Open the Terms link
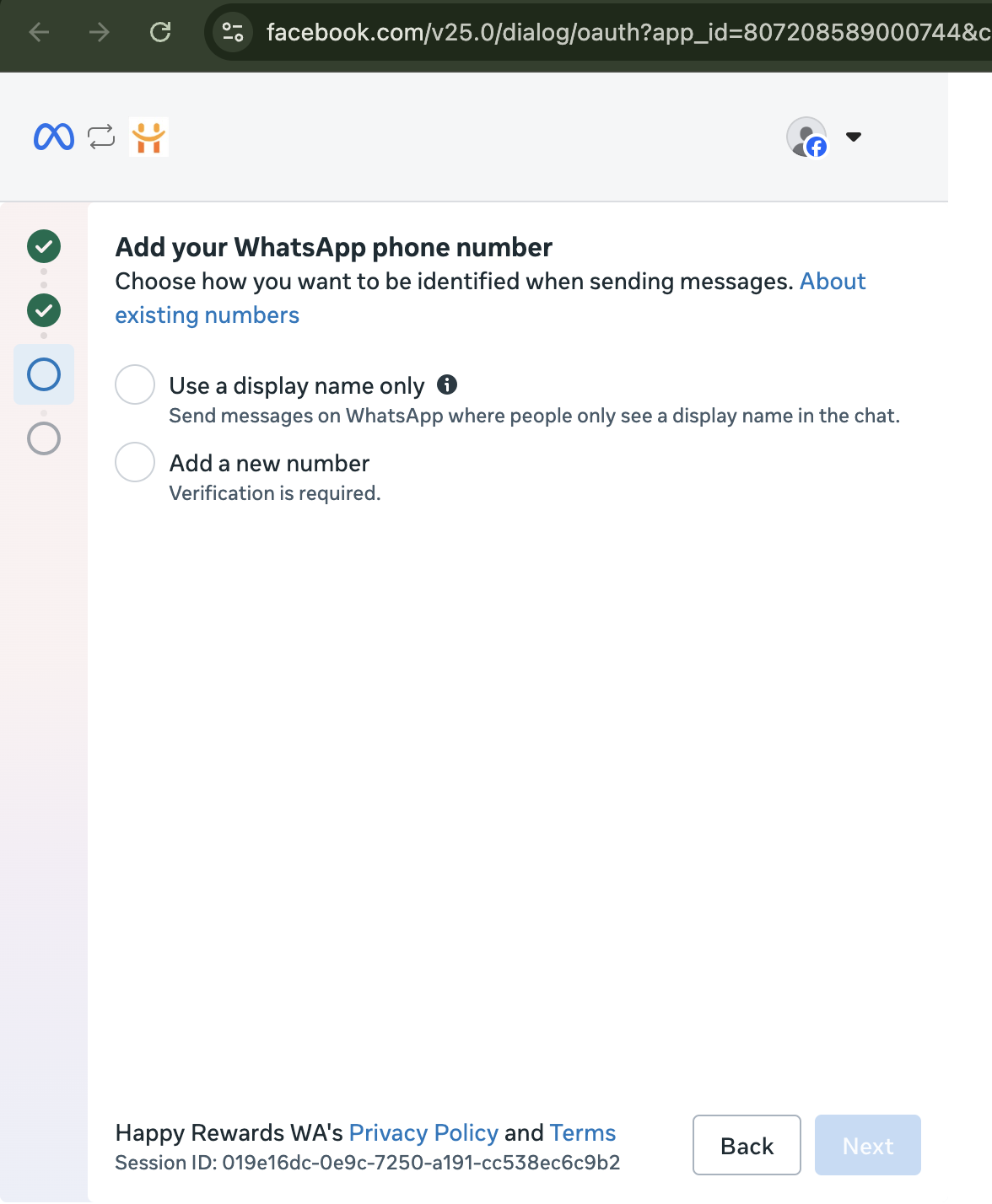Screen dimensions: 992x1204 583,1132
